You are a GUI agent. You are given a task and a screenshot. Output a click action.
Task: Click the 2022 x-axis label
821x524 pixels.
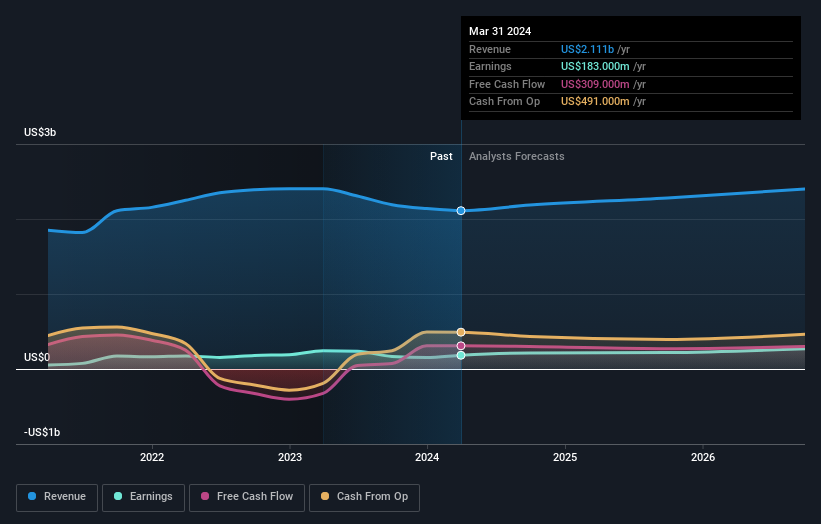click(152, 458)
